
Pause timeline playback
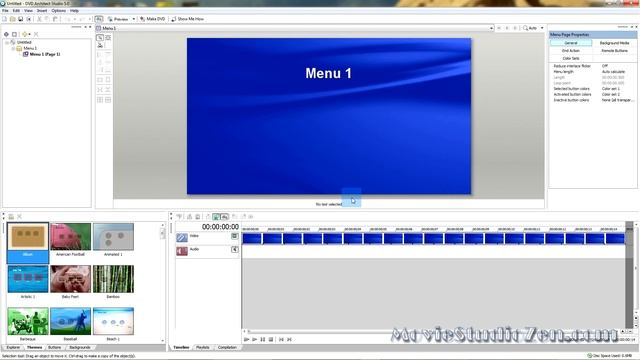(x=263, y=339)
